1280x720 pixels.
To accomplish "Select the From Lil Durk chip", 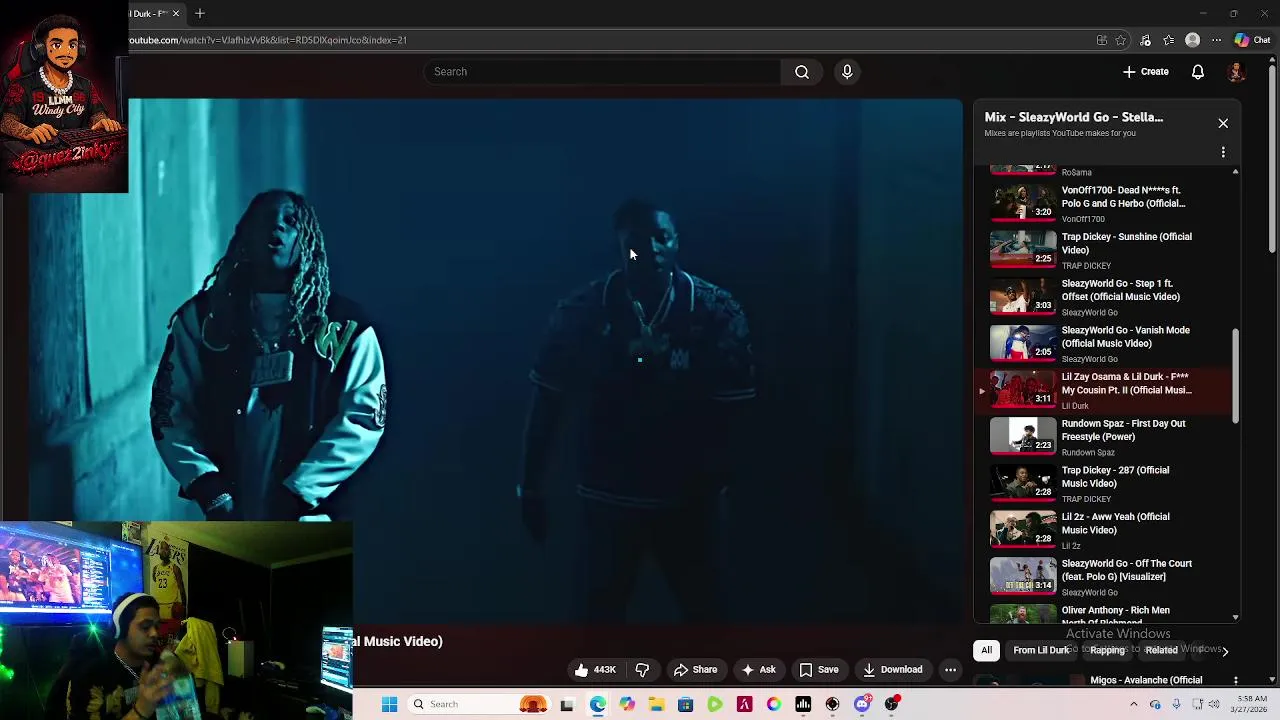I will pos(1041,650).
